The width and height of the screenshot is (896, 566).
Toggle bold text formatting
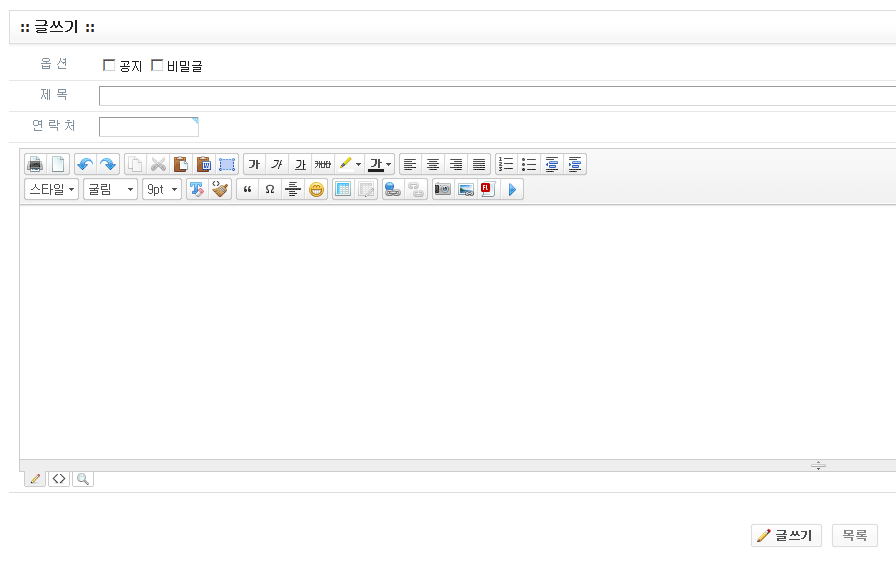click(254, 164)
